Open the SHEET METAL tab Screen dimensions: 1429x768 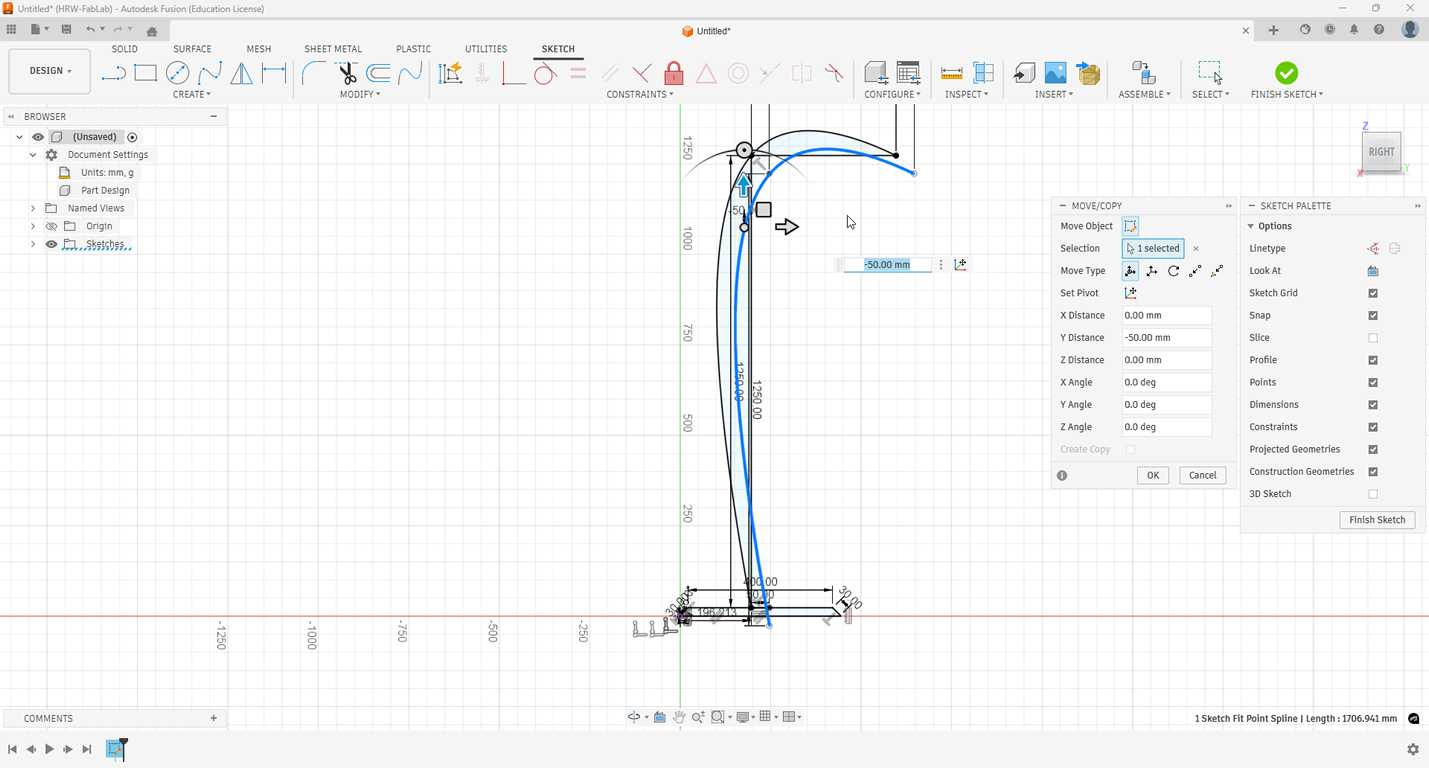[333, 49]
